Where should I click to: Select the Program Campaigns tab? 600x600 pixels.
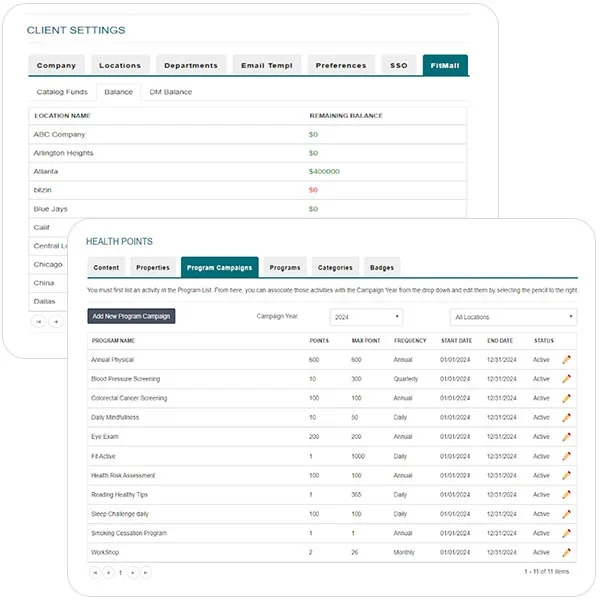coord(220,267)
